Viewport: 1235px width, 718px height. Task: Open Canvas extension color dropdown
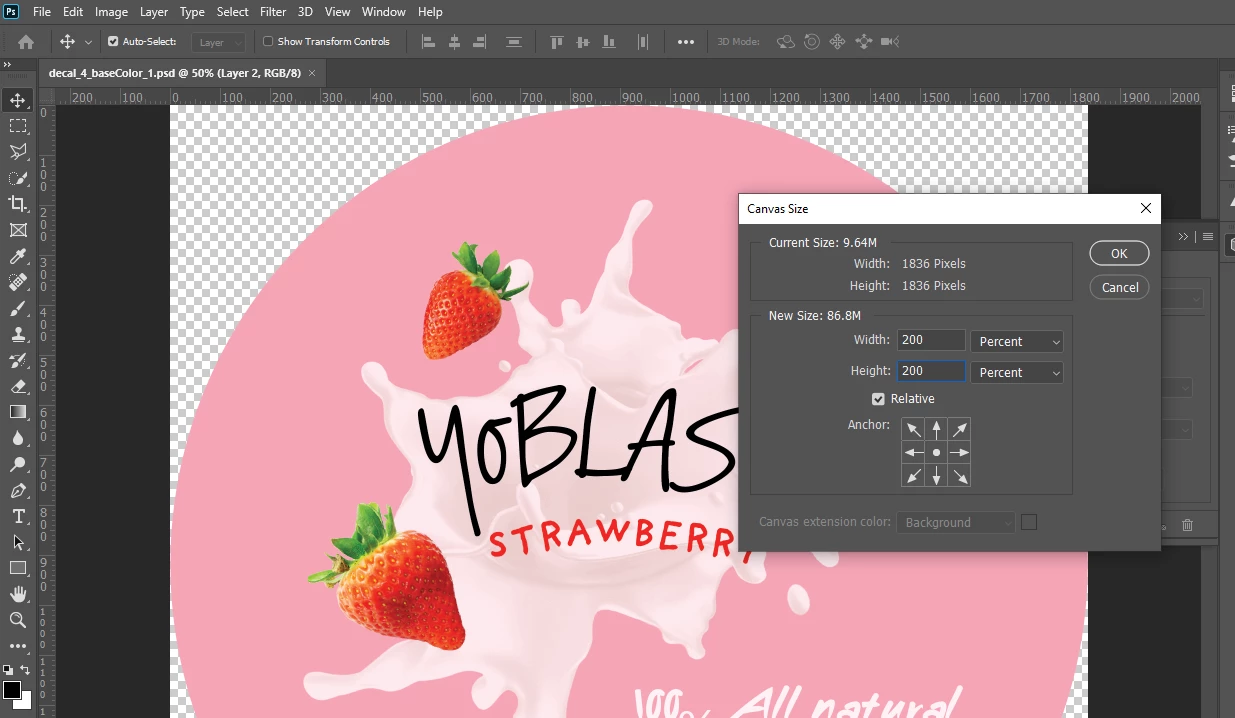pos(955,522)
